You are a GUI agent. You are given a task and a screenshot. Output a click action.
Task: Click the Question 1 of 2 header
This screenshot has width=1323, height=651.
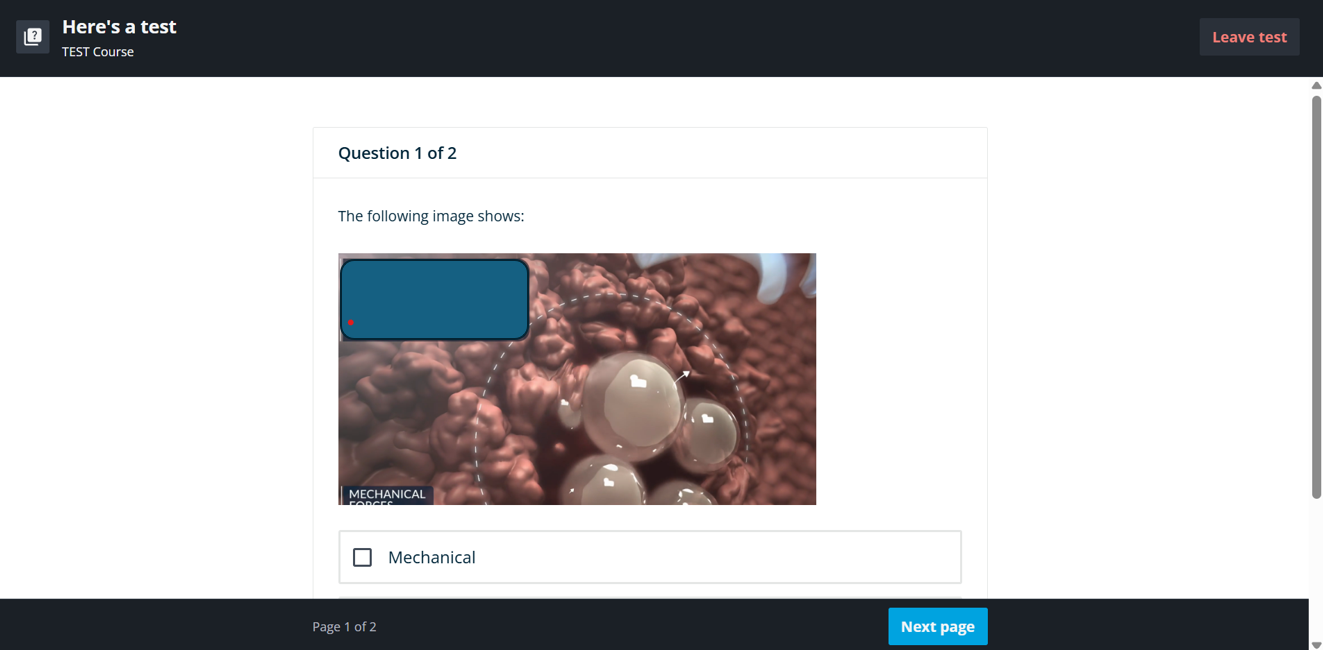point(397,153)
